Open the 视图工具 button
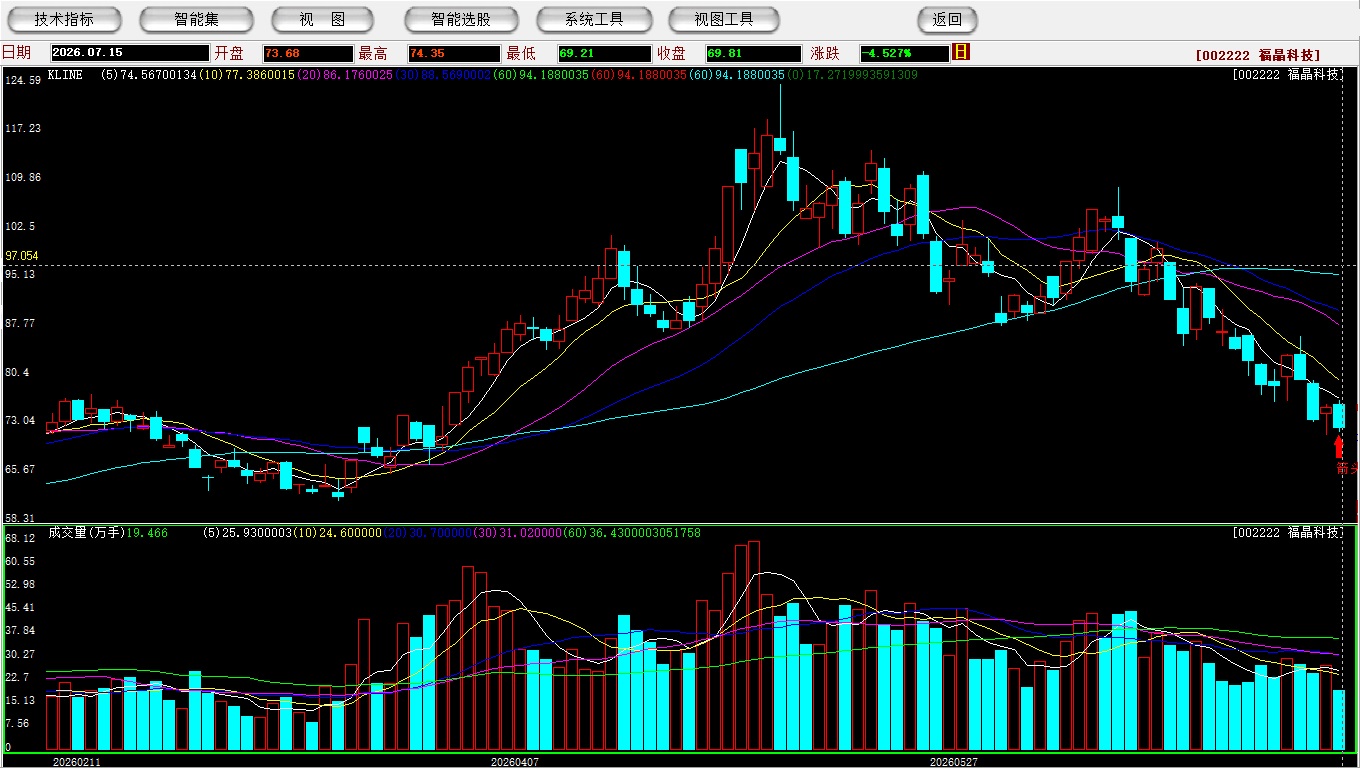The image size is (1360, 768). coord(725,19)
